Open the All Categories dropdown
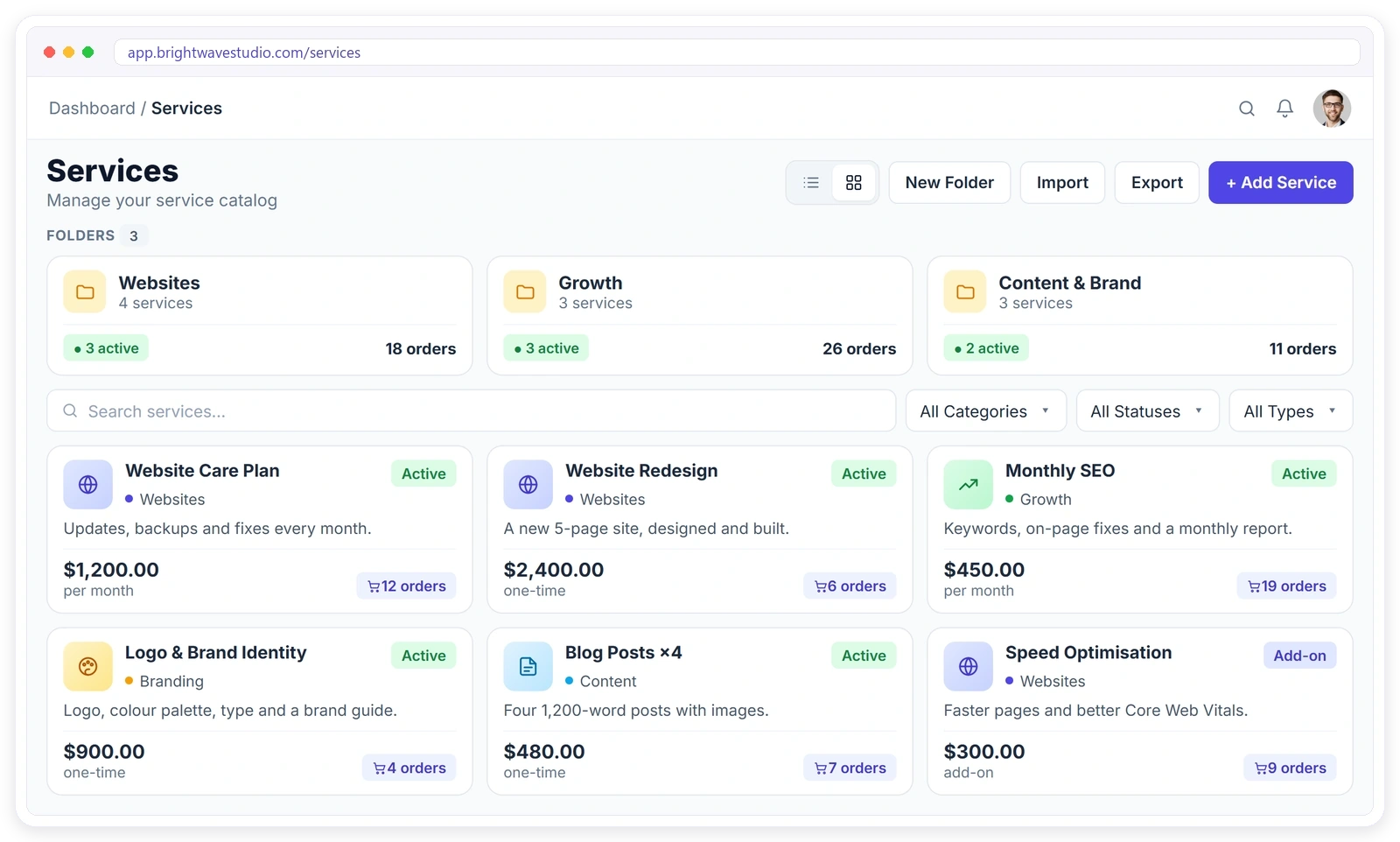The height and width of the screenshot is (842, 1400). pos(986,410)
